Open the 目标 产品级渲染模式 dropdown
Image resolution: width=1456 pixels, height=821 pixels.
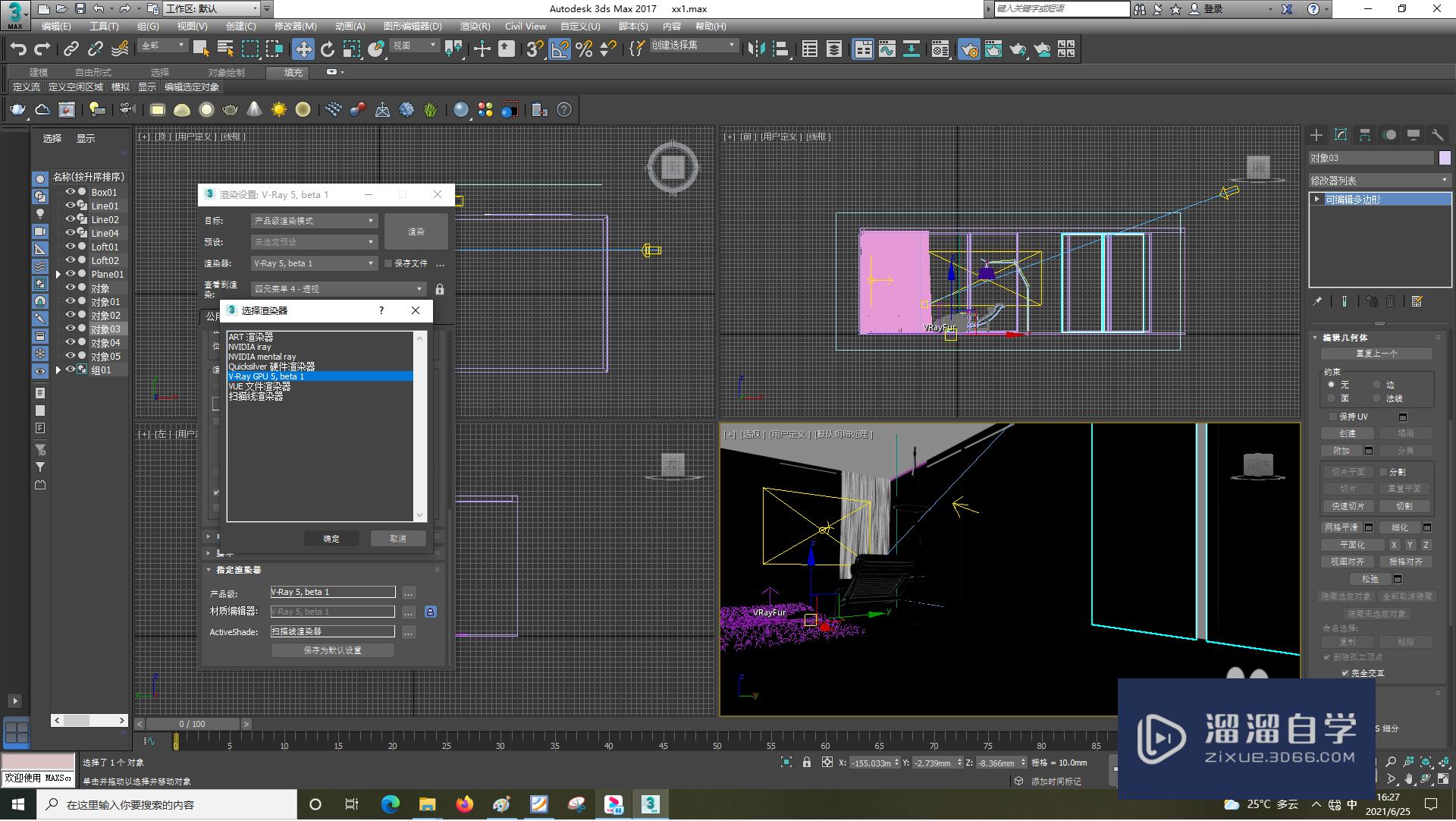coord(314,221)
